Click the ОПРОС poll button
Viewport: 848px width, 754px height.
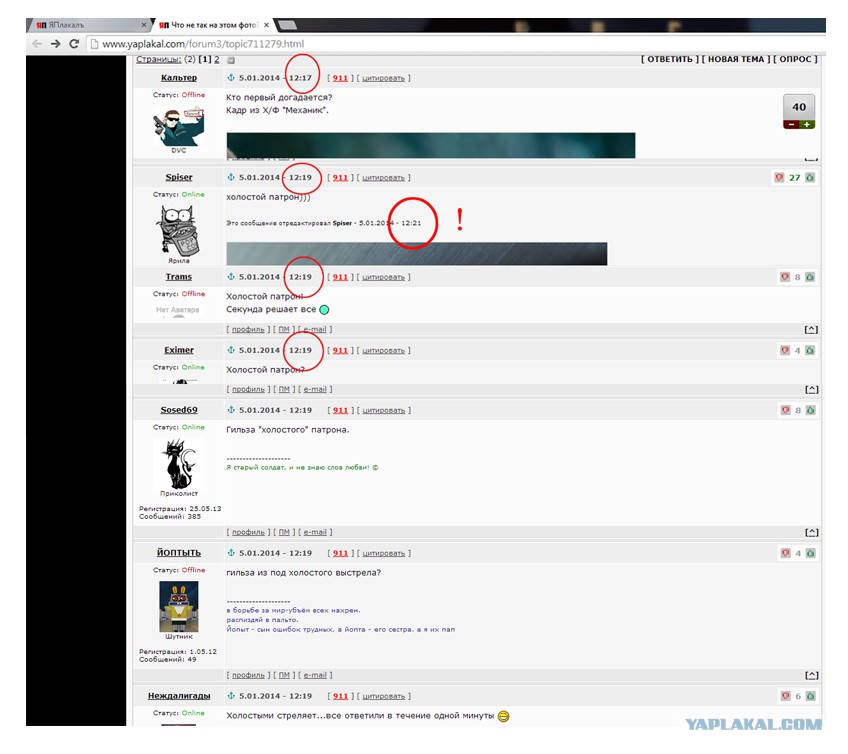pos(795,59)
